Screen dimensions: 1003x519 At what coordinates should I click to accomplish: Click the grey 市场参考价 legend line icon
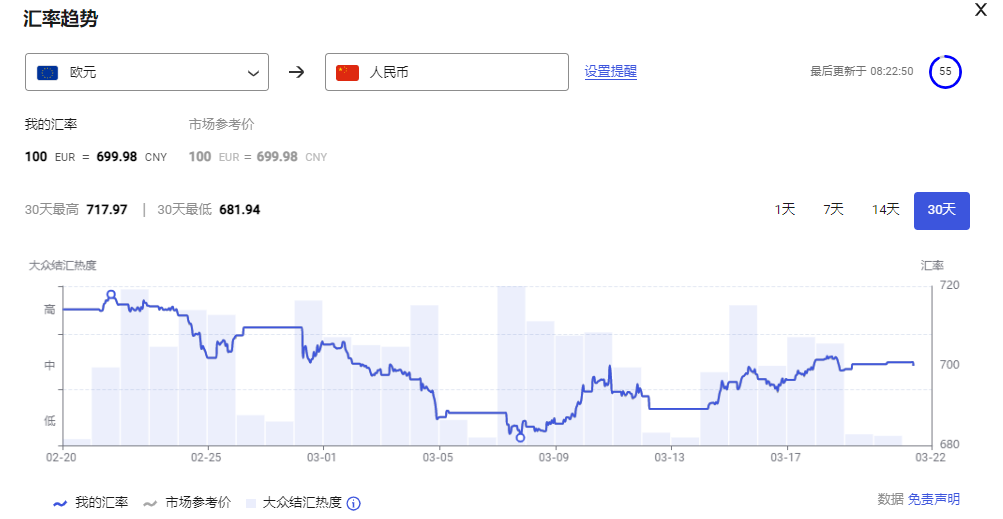tap(151, 503)
